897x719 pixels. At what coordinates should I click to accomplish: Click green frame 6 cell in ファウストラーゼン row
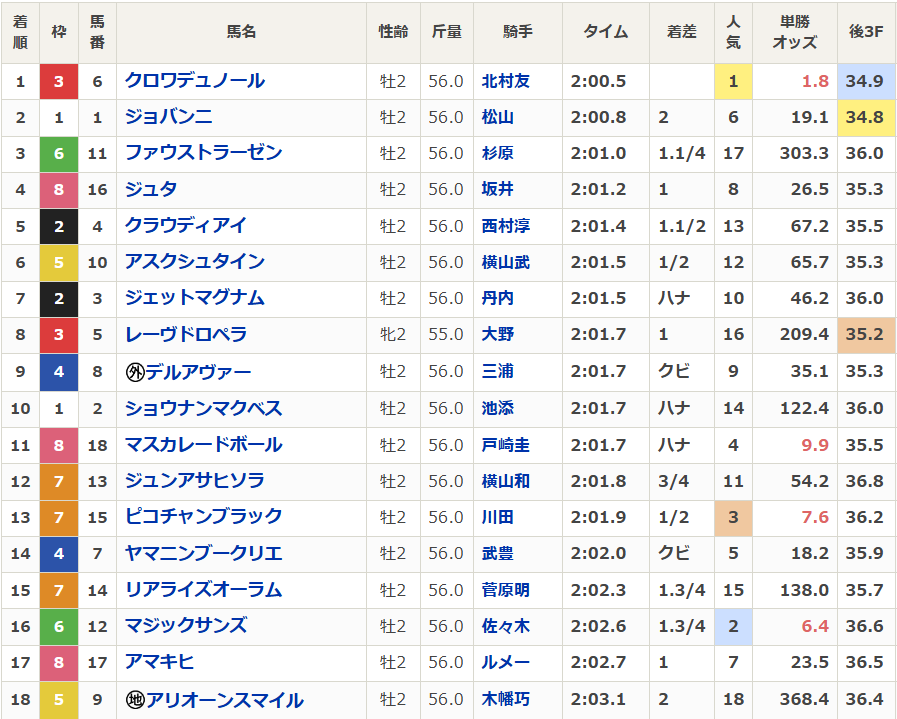coord(58,153)
